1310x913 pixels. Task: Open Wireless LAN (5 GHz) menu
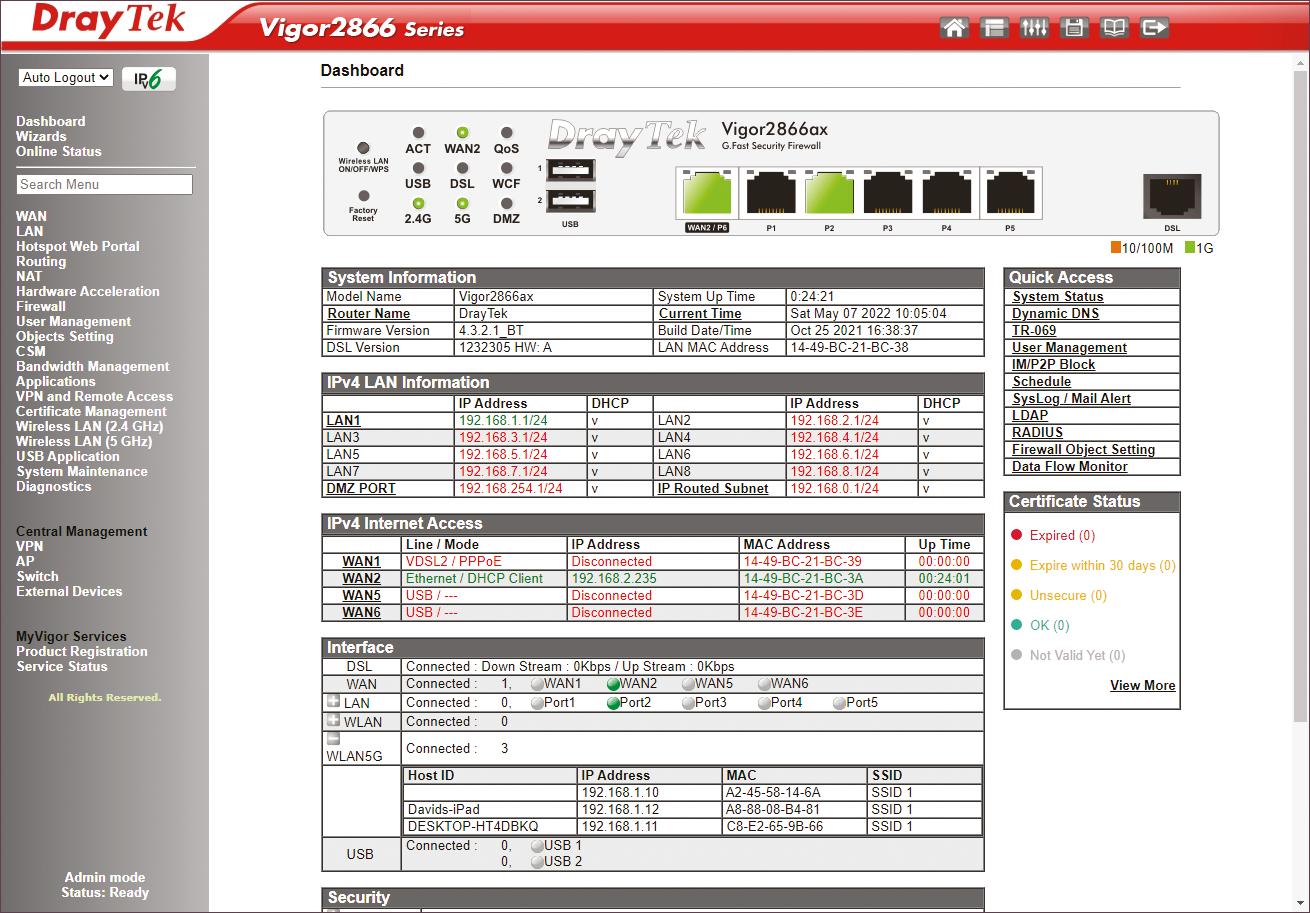click(x=84, y=441)
